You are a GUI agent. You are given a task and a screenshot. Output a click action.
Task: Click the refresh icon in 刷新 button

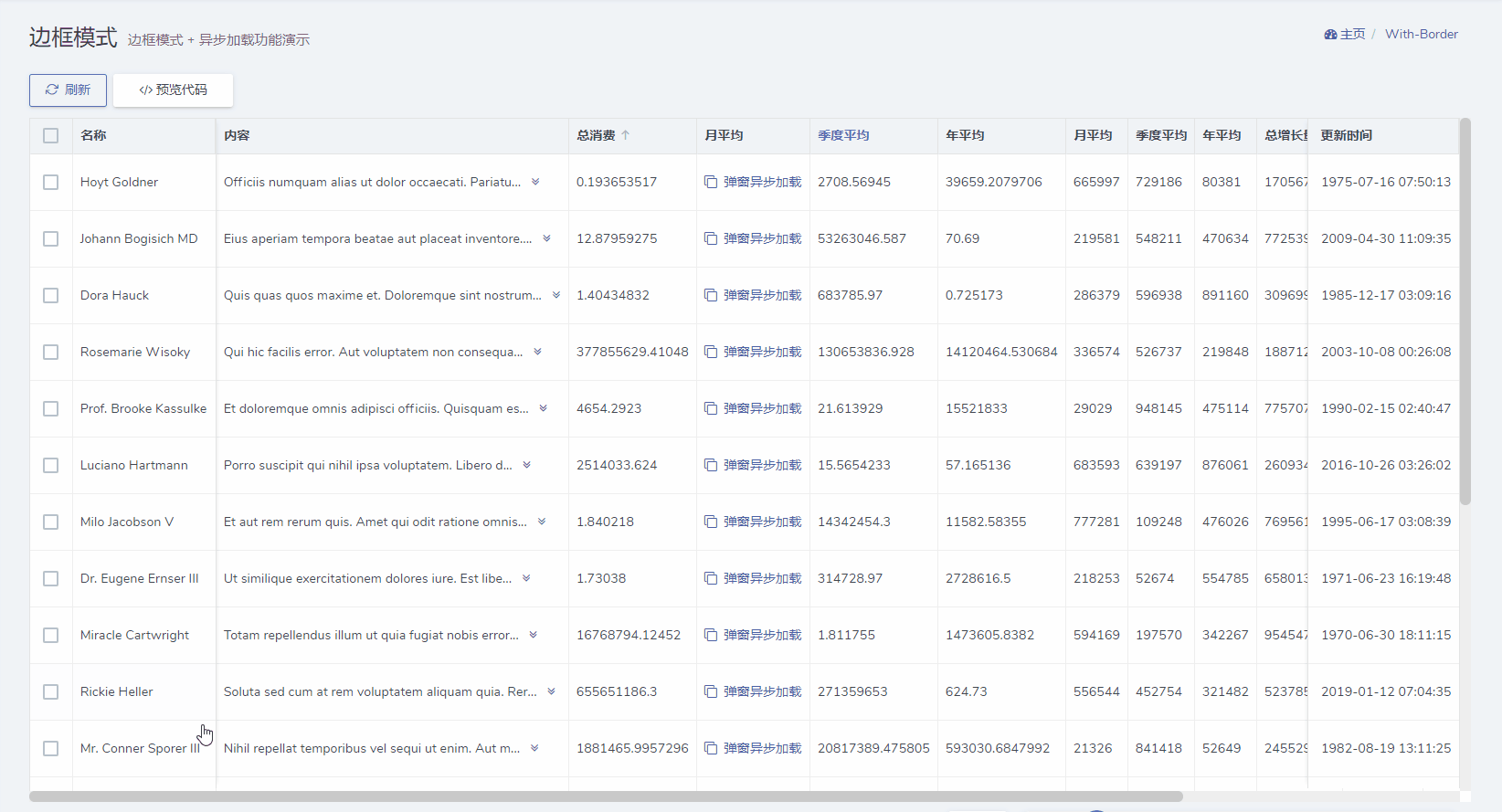pyautogui.click(x=52, y=90)
